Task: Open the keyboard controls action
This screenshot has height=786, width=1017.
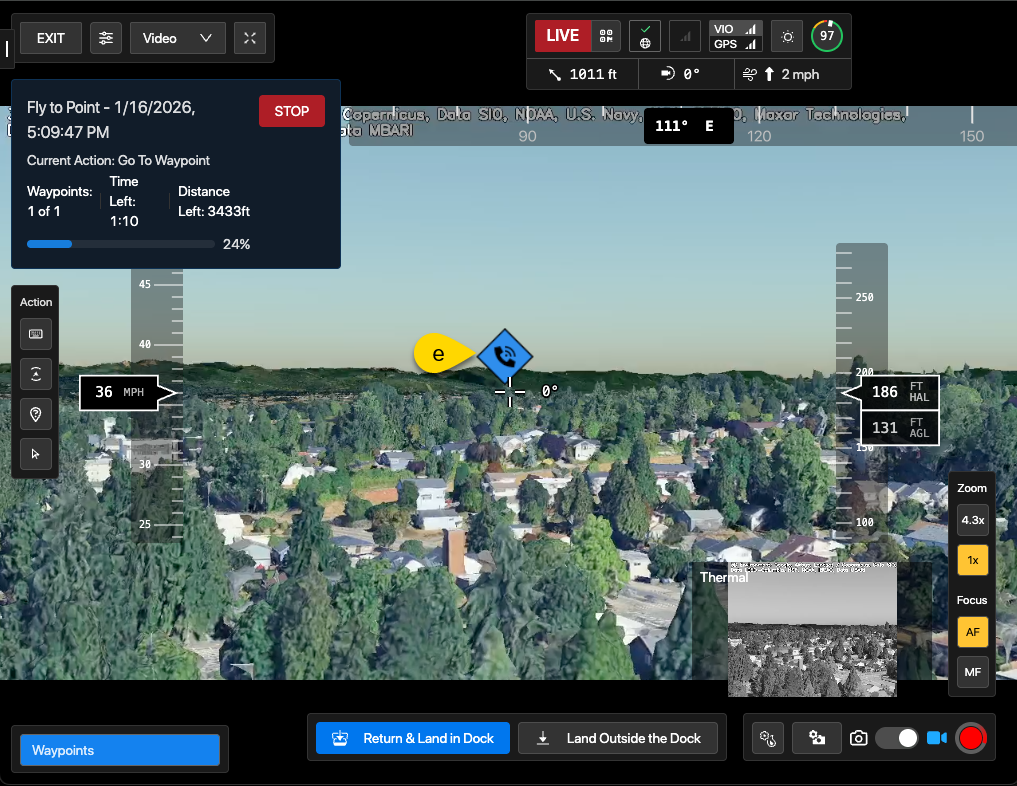Action: pyautogui.click(x=36, y=334)
